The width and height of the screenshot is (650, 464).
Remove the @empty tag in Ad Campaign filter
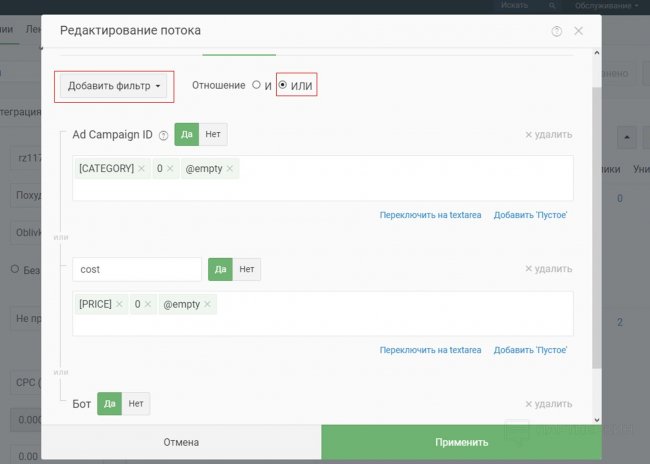point(230,169)
